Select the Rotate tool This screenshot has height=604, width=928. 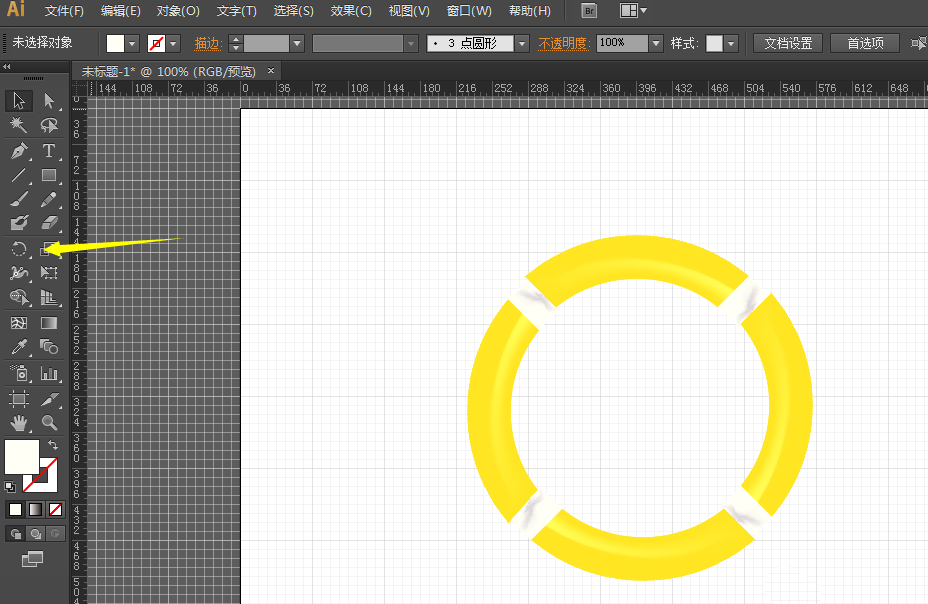point(19,249)
